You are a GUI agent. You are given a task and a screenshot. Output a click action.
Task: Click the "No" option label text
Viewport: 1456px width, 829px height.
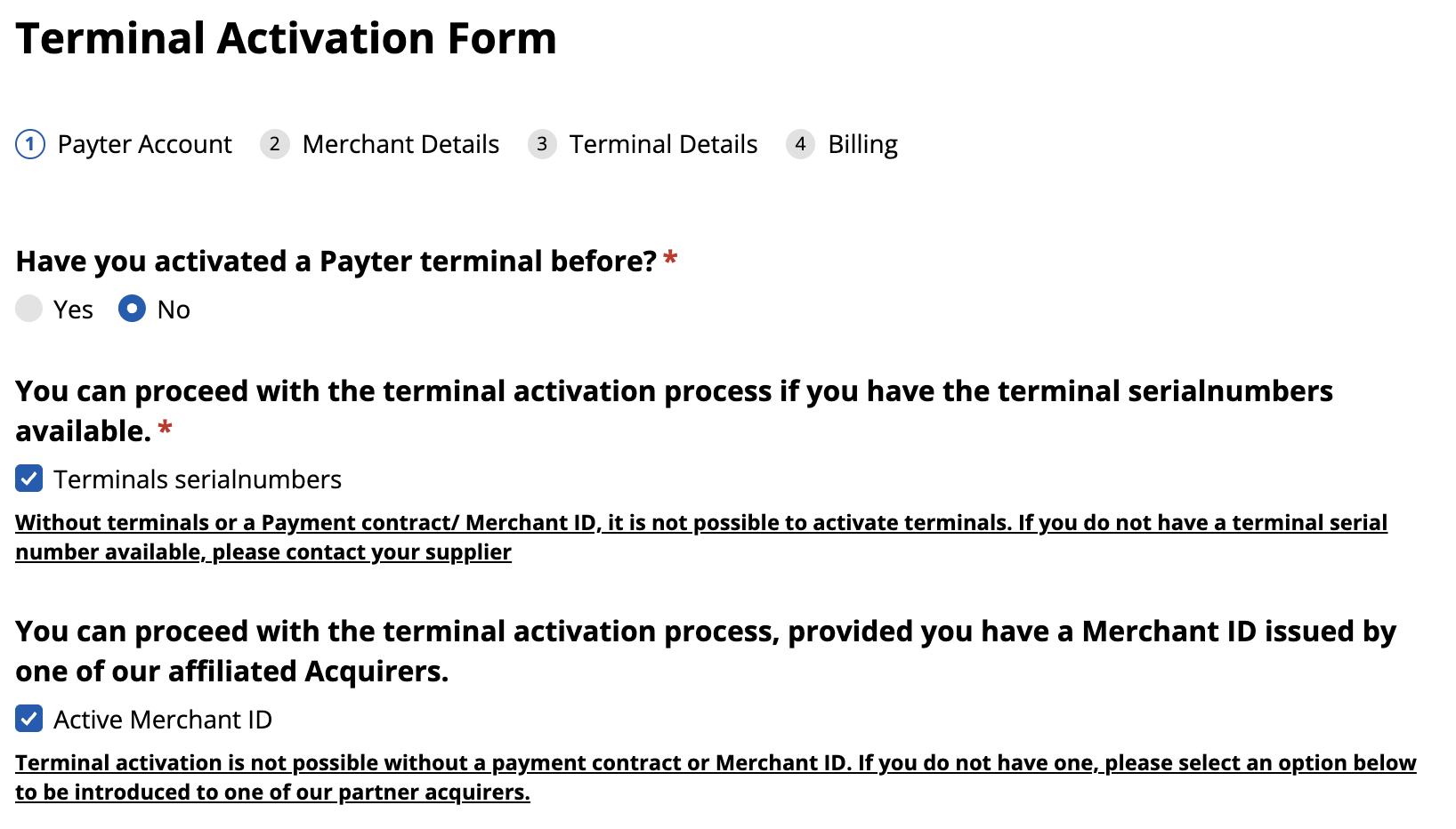174,310
